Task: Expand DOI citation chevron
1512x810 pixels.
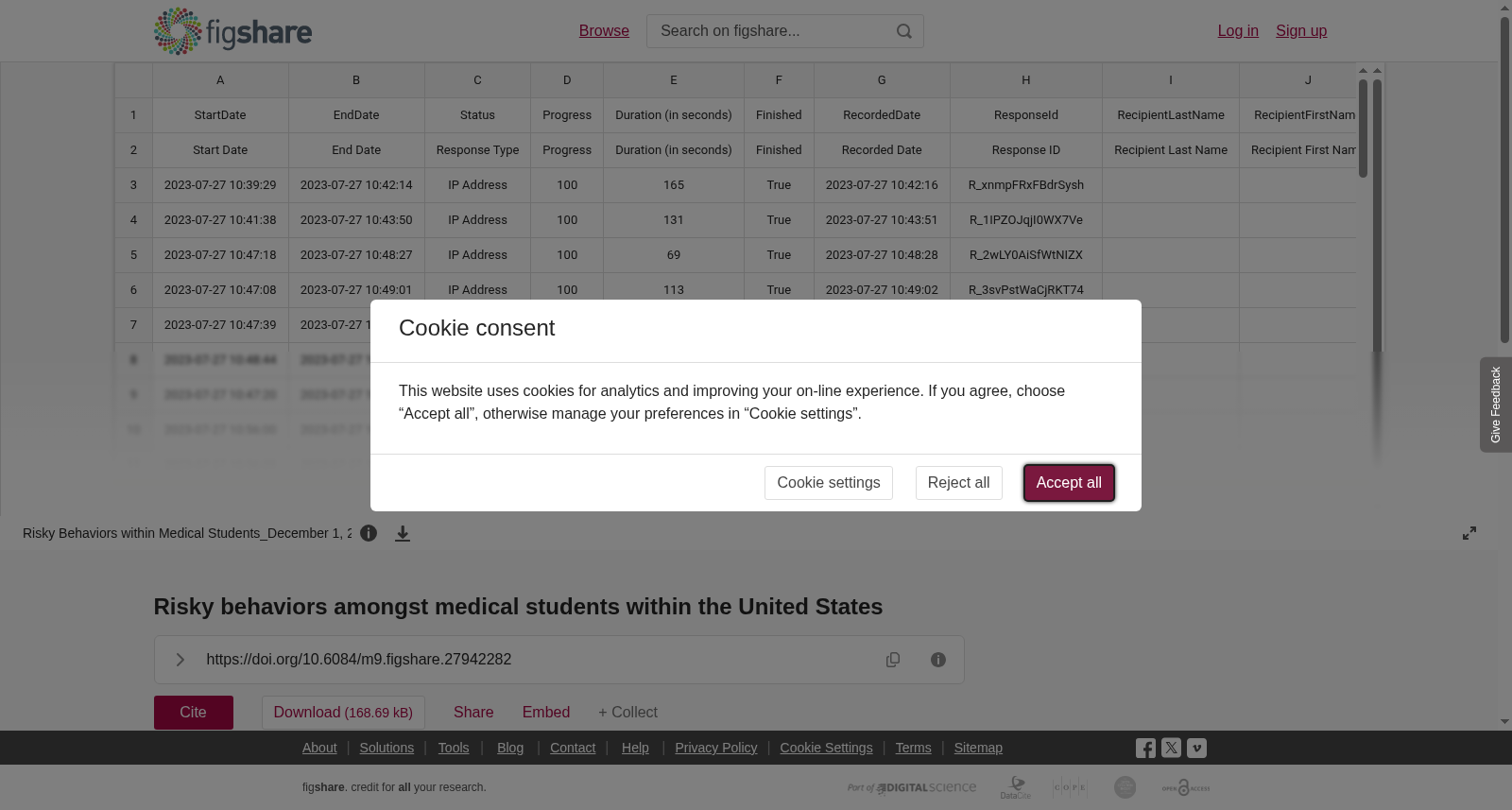Action: click(180, 660)
